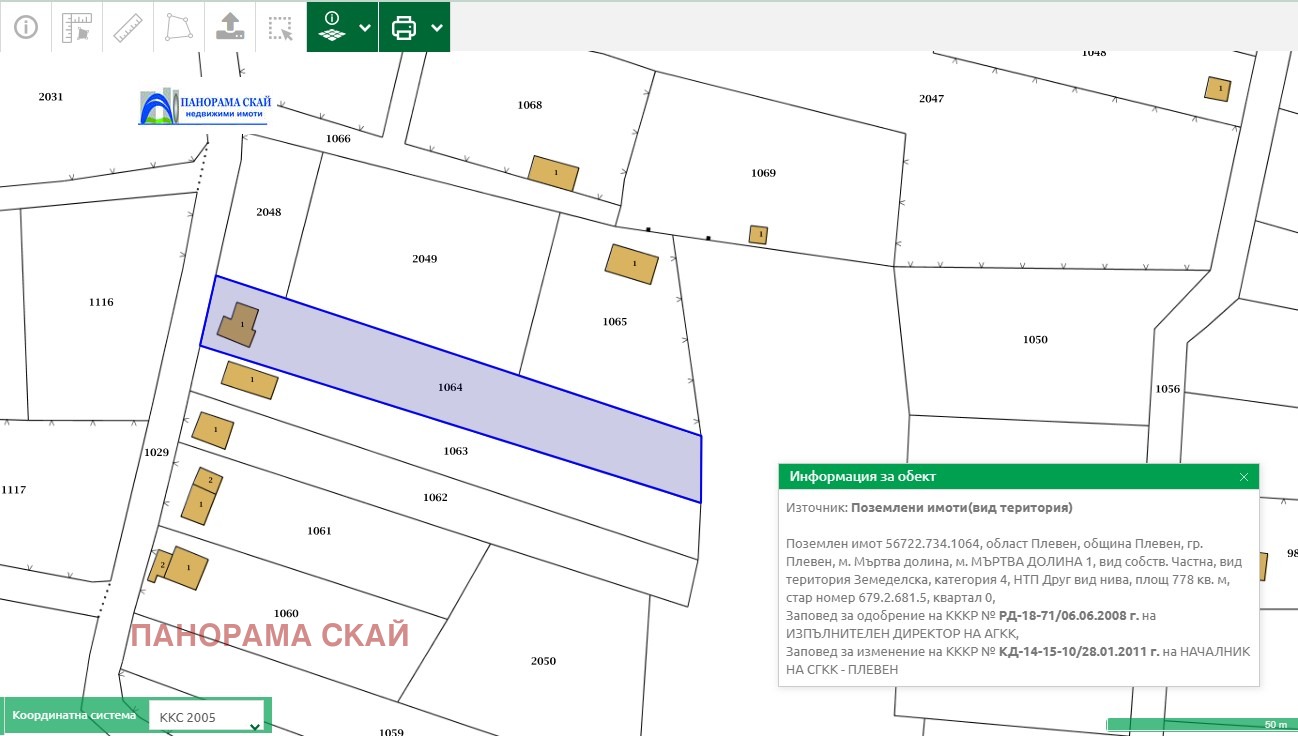This screenshot has height=736, width=1298.
Task: Click on parcel 1069
Action: [763, 173]
